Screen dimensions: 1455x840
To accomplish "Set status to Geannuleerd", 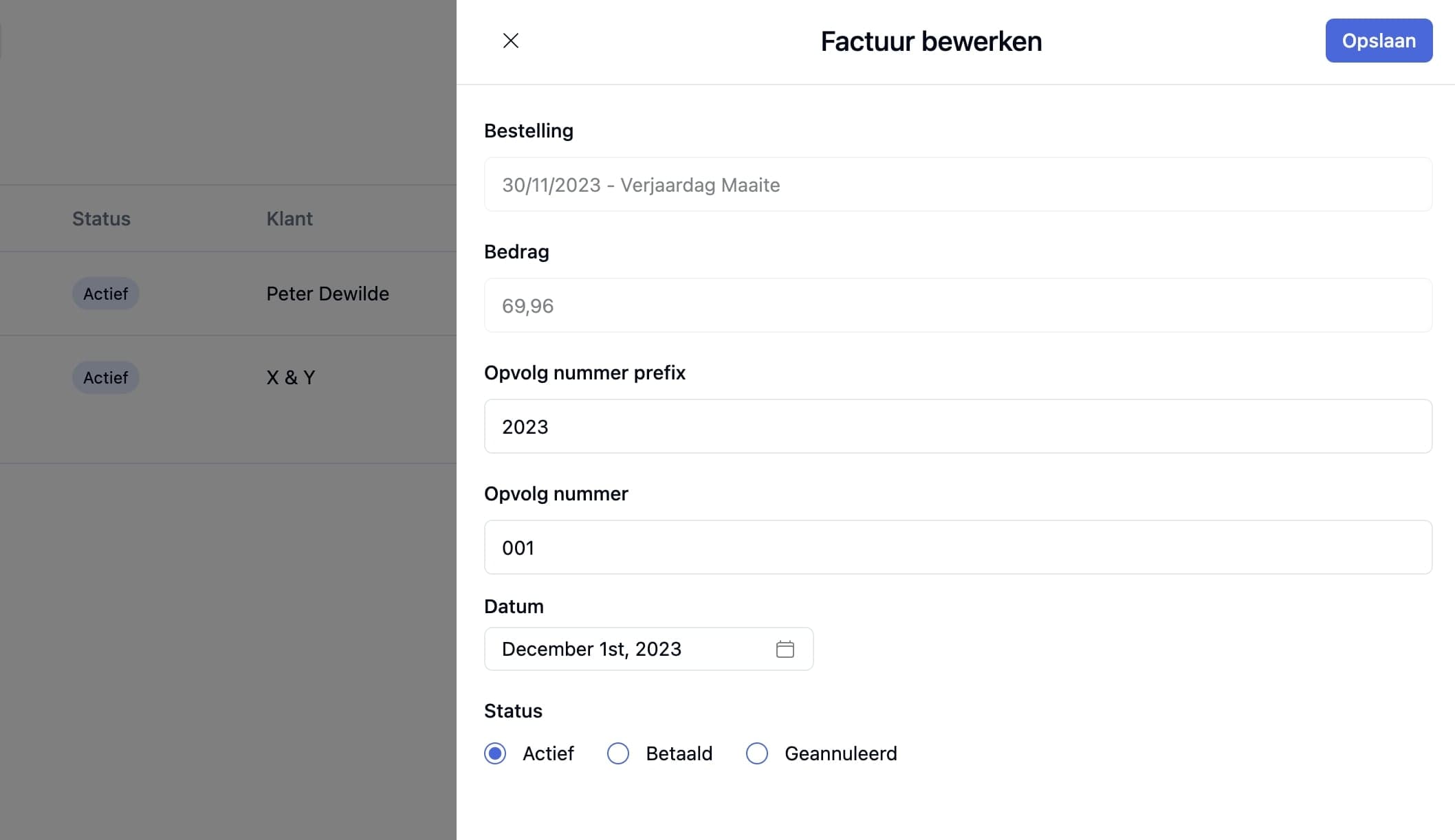I will tap(756, 753).
